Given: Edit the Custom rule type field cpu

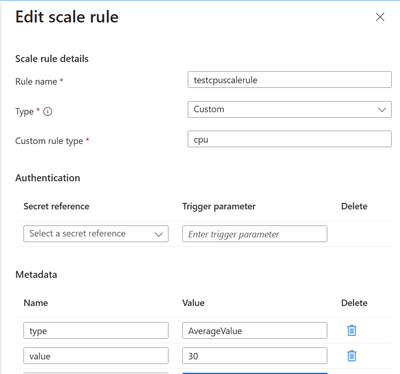Looking at the screenshot, I should [x=289, y=139].
